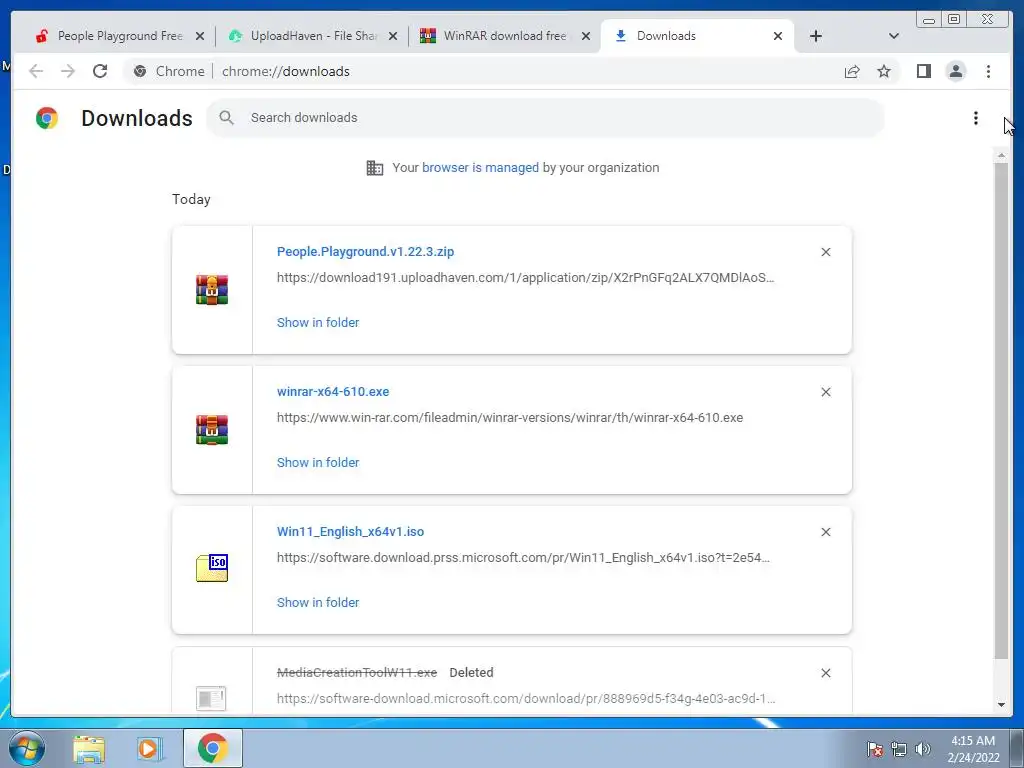Image resolution: width=1024 pixels, height=768 pixels.
Task: Click the search magnifier icon in Downloads
Action: (x=227, y=118)
